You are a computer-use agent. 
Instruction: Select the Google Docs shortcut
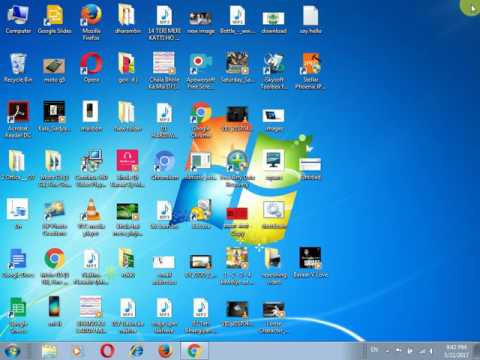coord(18,263)
